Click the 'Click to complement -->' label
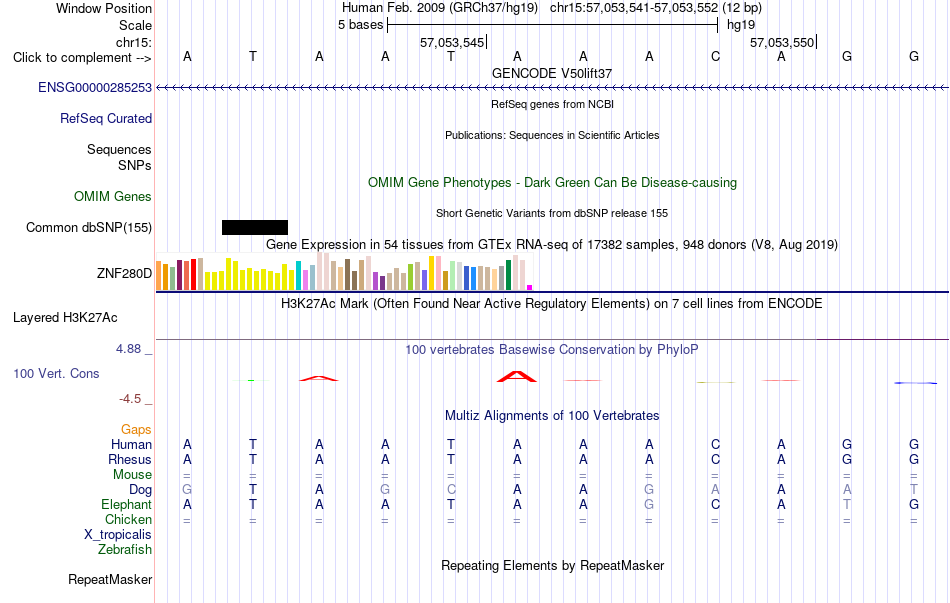The image size is (950, 603). 82,58
